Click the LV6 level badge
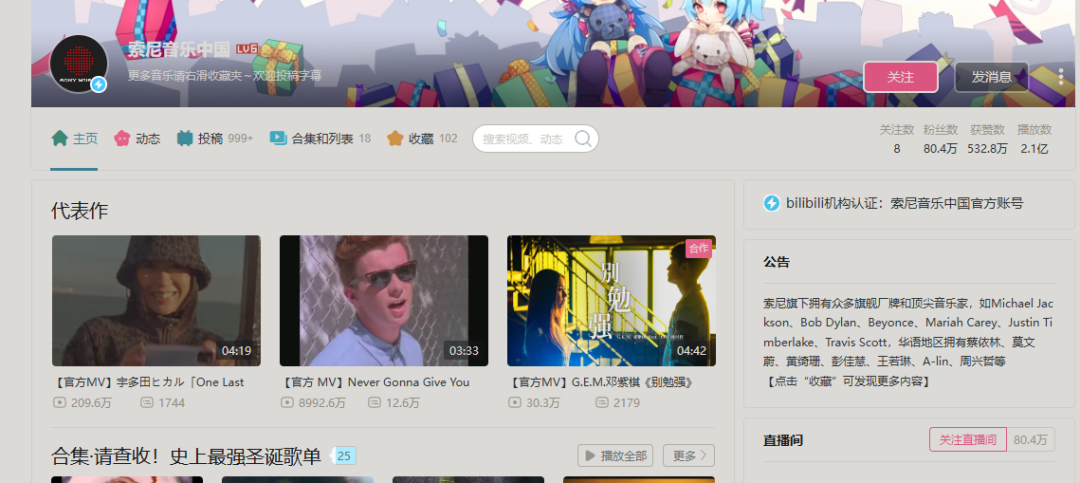Image resolution: width=1080 pixels, height=483 pixels. (246, 49)
